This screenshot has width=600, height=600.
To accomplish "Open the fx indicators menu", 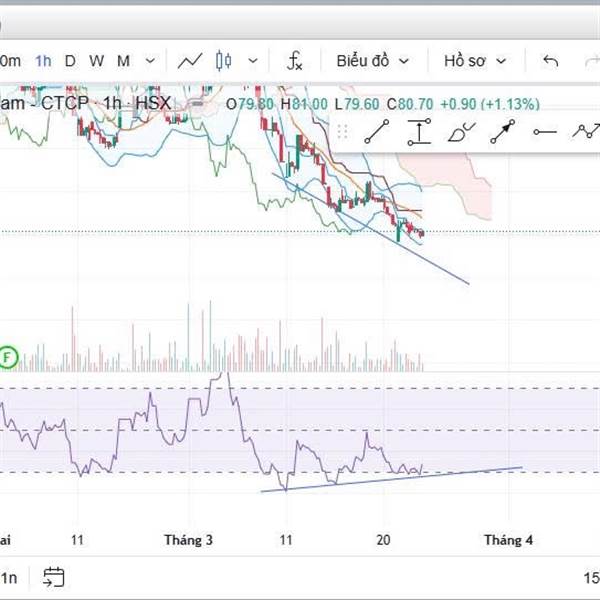I will (x=295, y=61).
